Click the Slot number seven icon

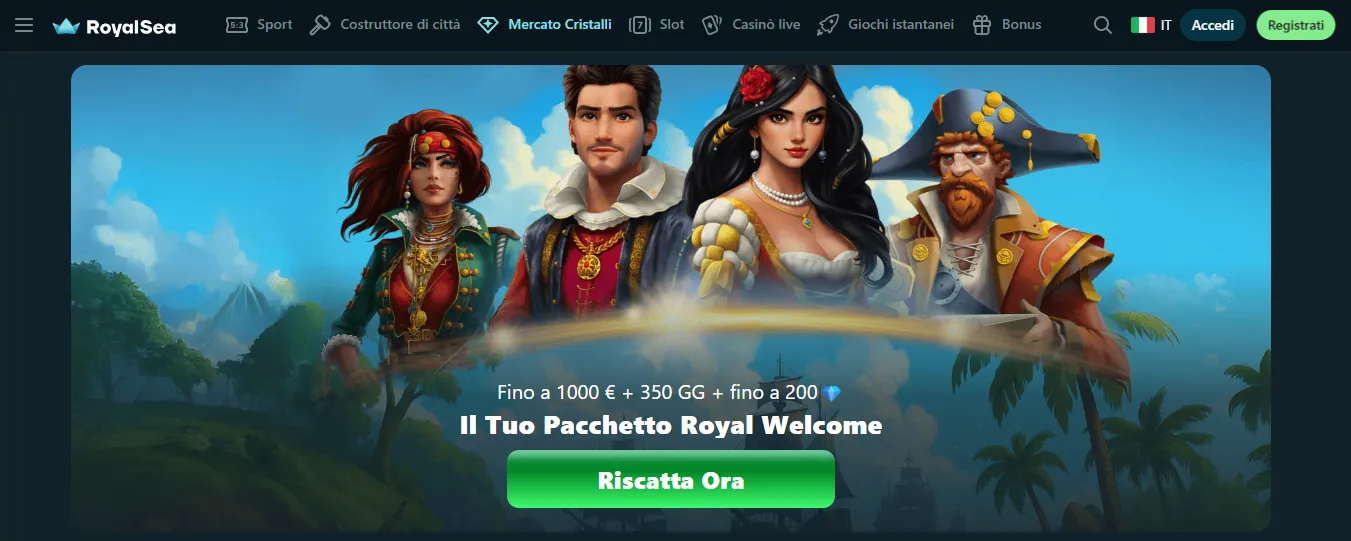(x=640, y=25)
